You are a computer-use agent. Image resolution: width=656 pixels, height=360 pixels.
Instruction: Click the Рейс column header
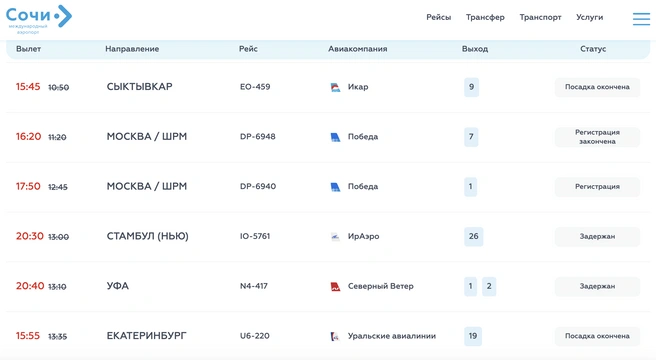click(x=248, y=49)
